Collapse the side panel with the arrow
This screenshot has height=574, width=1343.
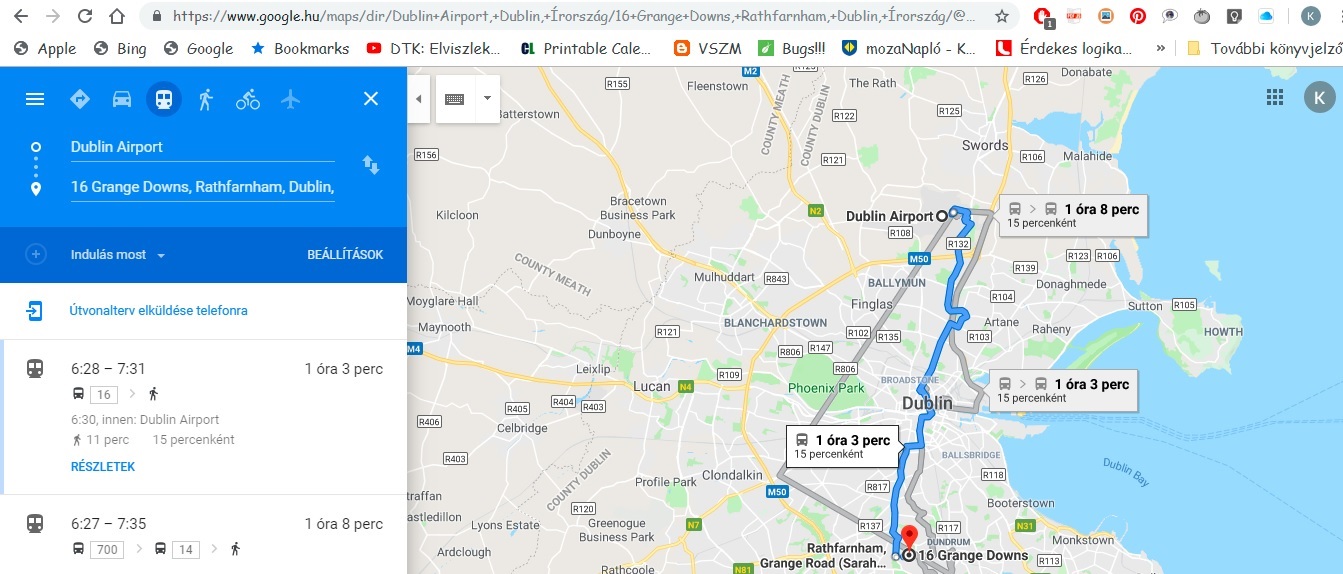[419, 99]
